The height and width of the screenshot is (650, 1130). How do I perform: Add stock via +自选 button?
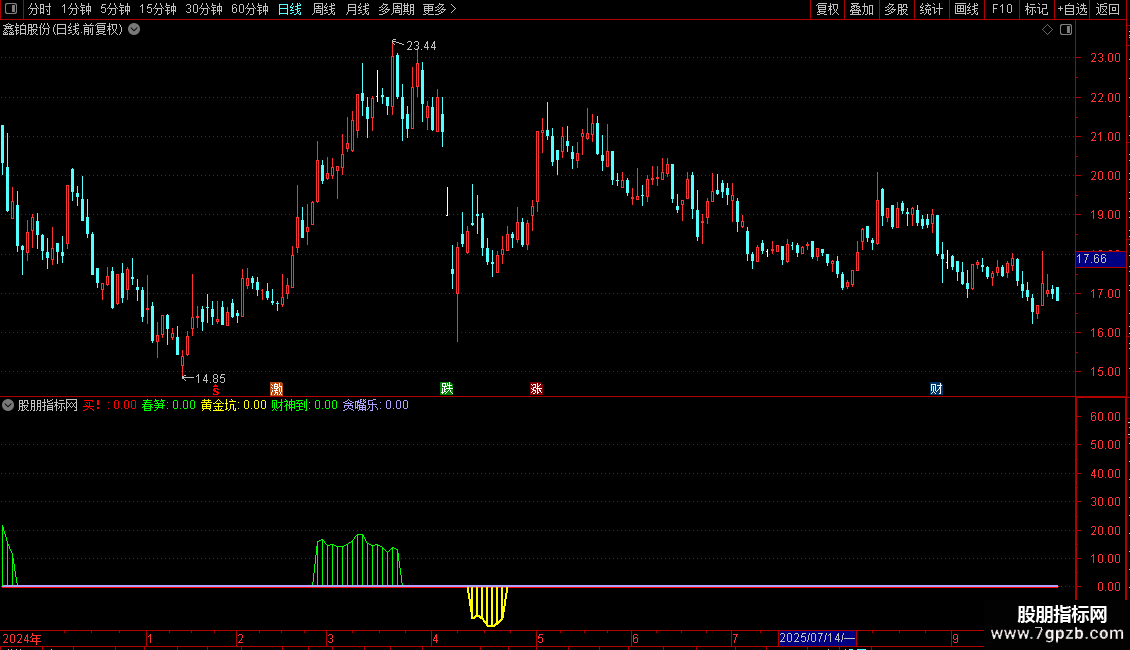click(1072, 9)
